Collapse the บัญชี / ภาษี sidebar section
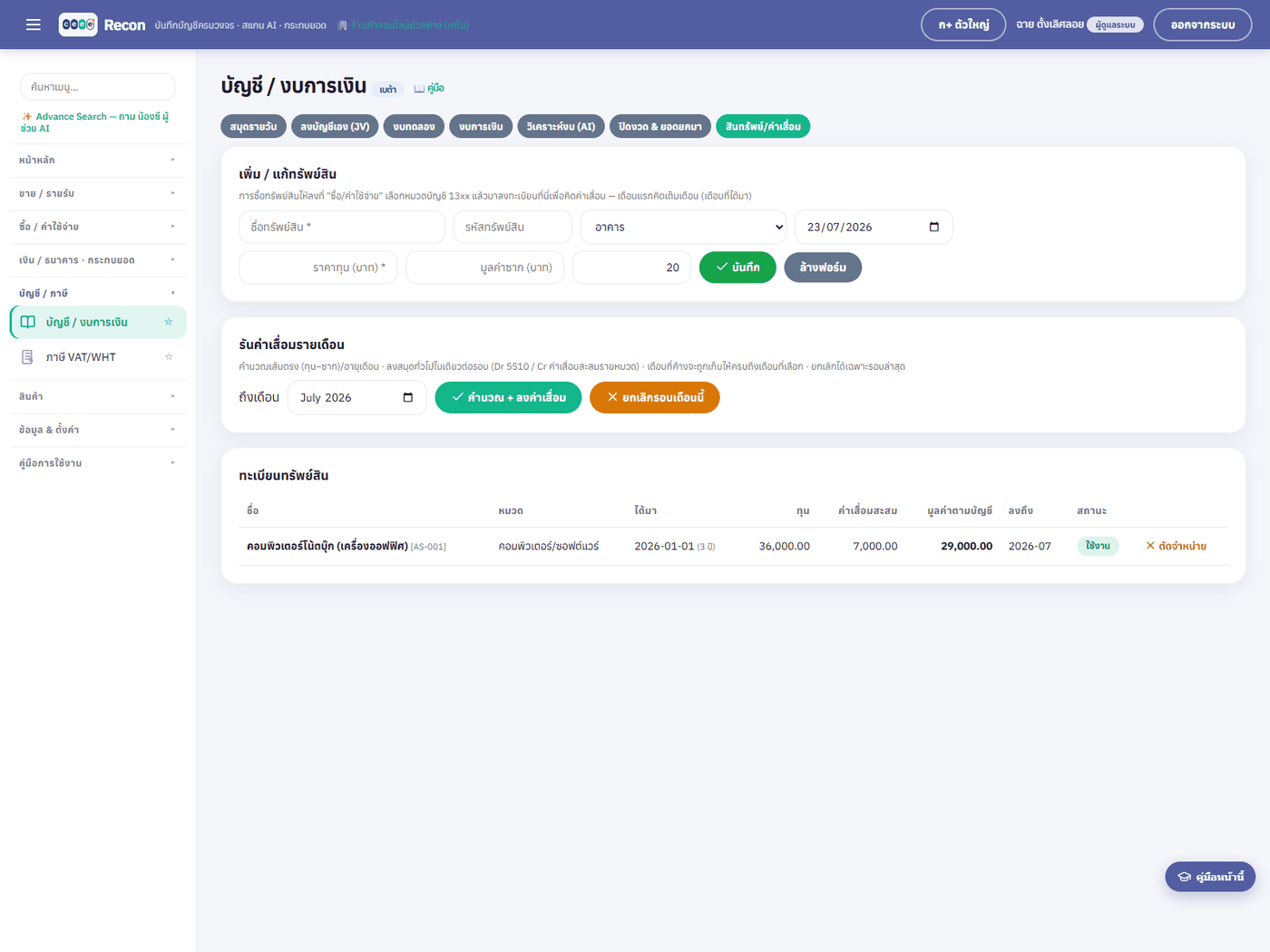This screenshot has width=1270, height=952. click(x=97, y=293)
